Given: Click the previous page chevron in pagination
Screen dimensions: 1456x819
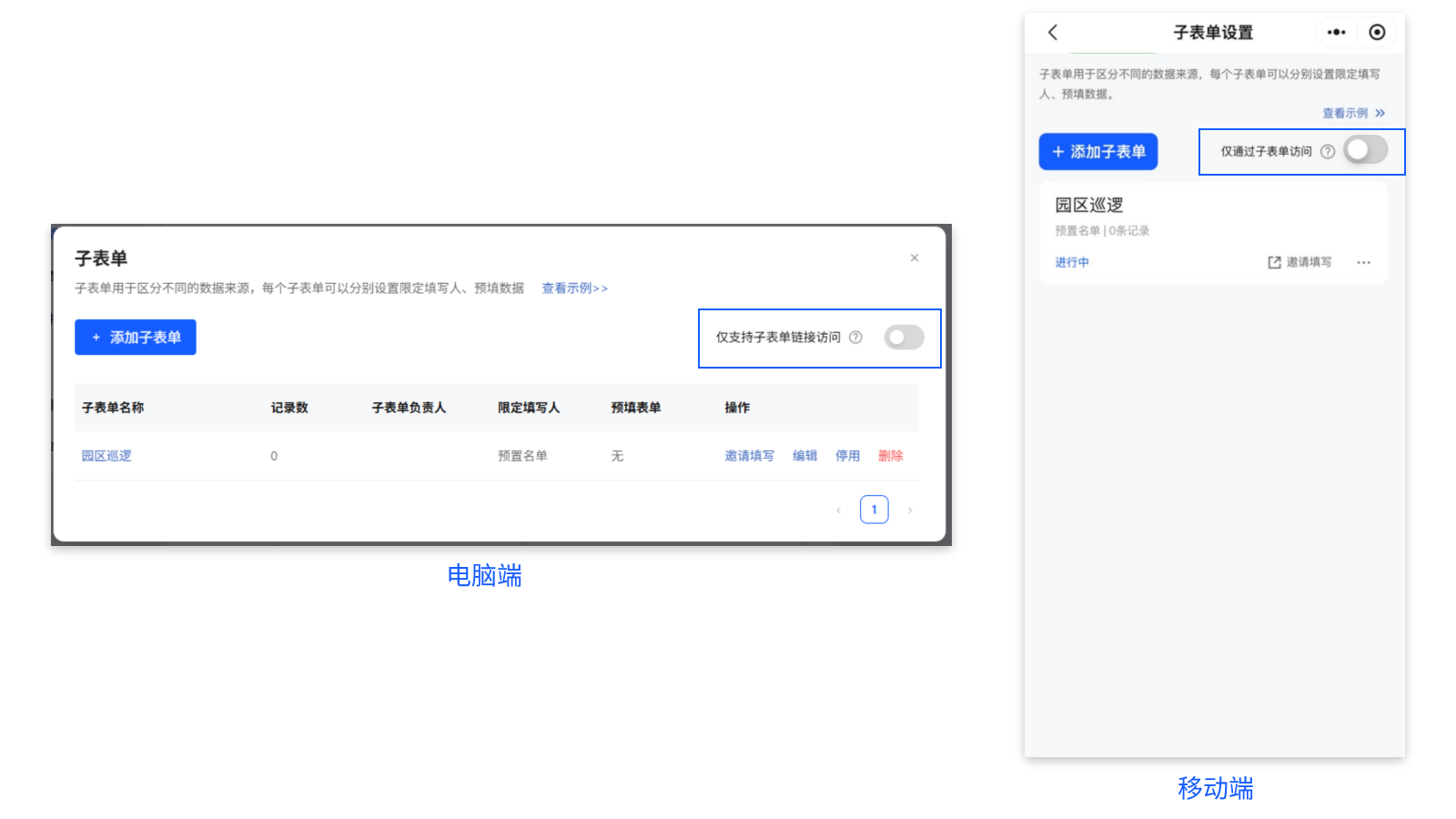Looking at the screenshot, I should coord(838,510).
